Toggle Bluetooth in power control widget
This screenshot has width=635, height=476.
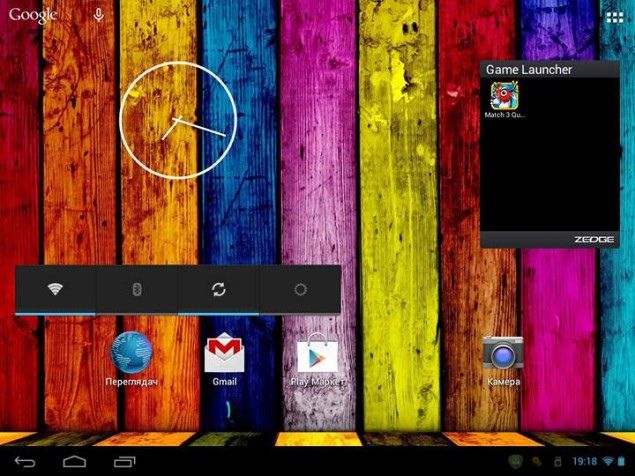137,289
